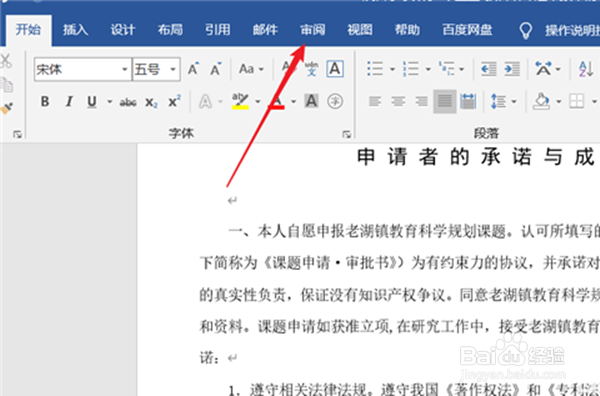Toggle bold formatting B
The width and height of the screenshot is (600, 396).
(x=45, y=102)
